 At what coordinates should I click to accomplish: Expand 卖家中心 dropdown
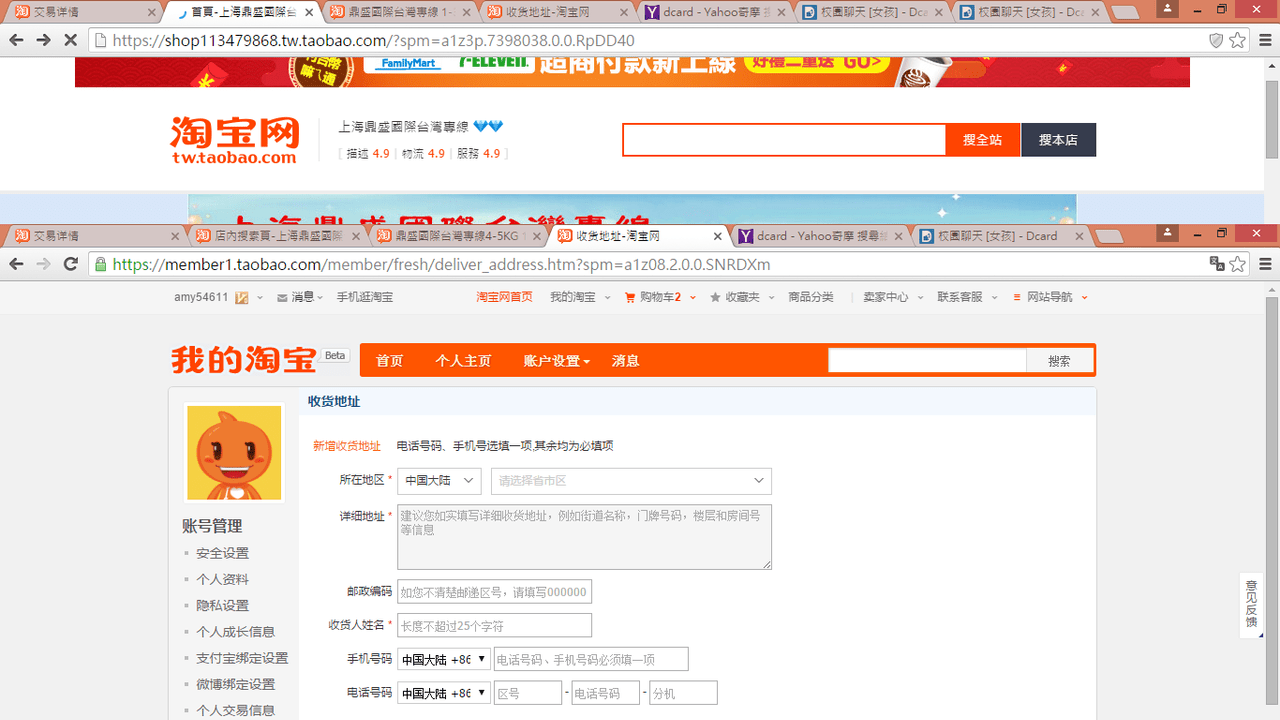(x=893, y=297)
